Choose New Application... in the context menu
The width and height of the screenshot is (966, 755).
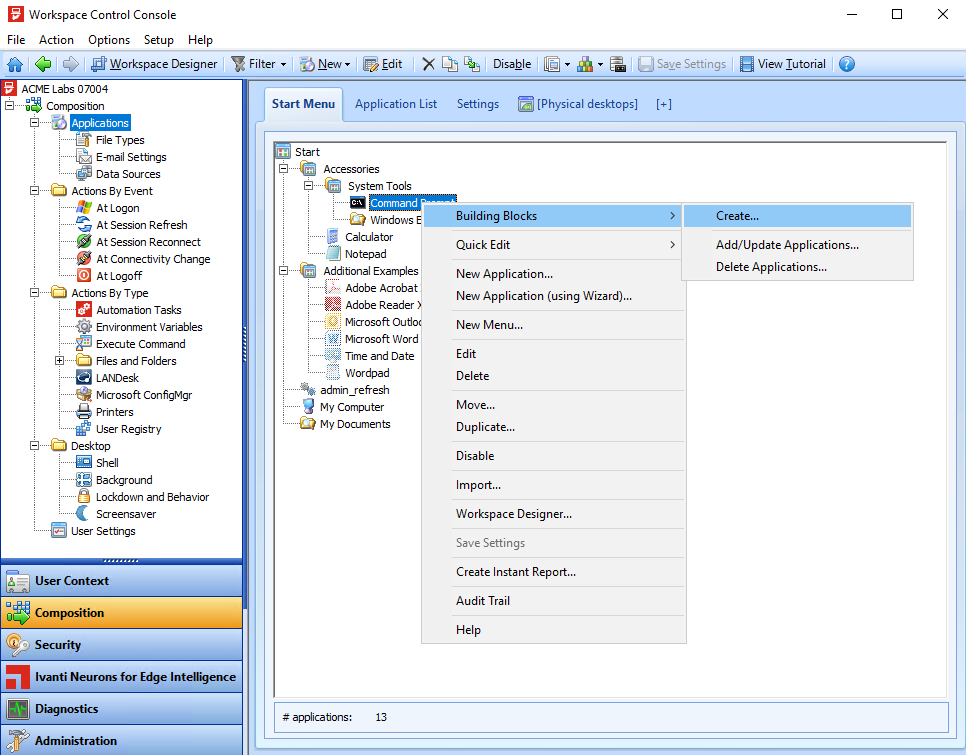pyautogui.click(x=554, y=274)
